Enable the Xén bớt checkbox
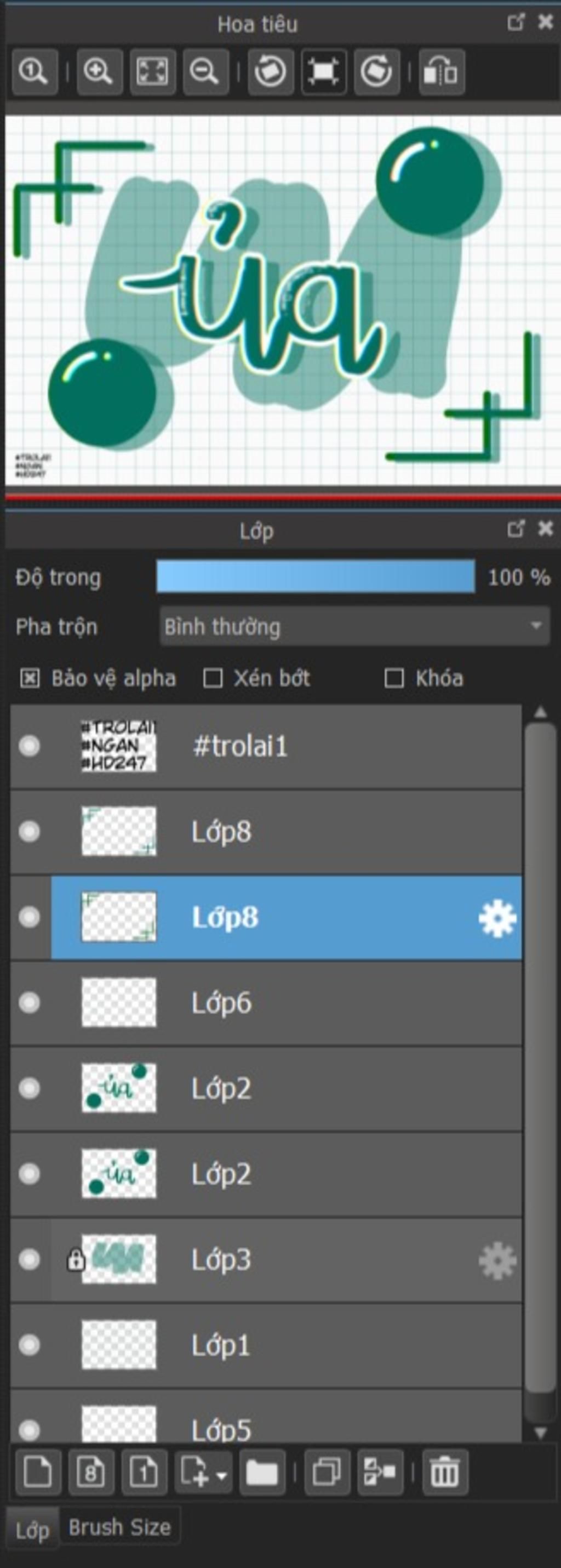The image size is (561, 1568). click(x=213, y=678)
